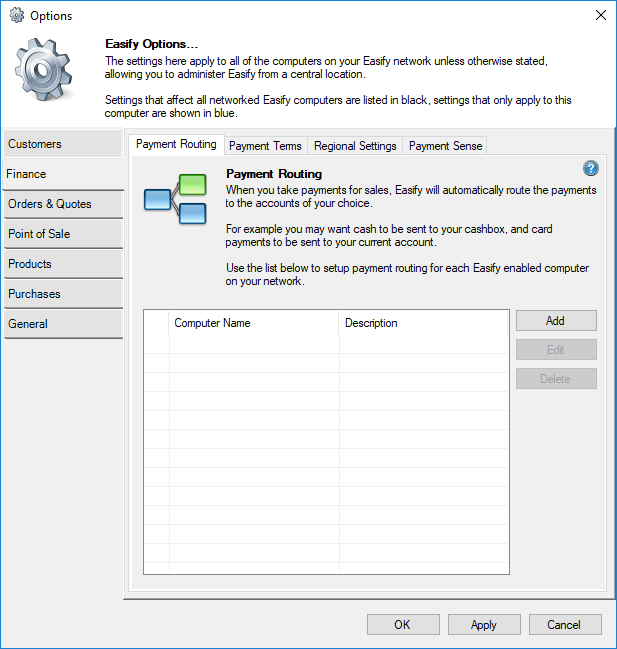
Task: Click the OK button
Action: click(x=402, y=625)
